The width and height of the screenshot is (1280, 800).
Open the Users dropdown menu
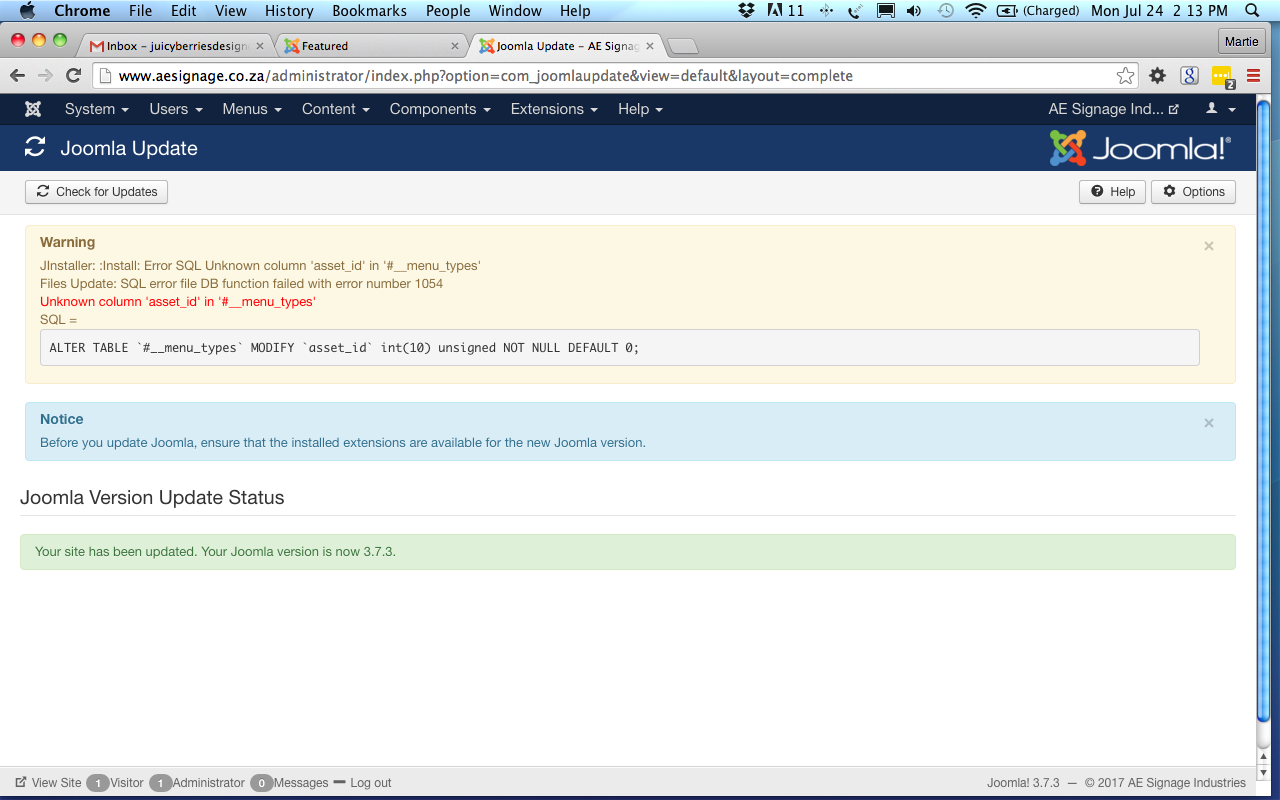tap(176, 109)
